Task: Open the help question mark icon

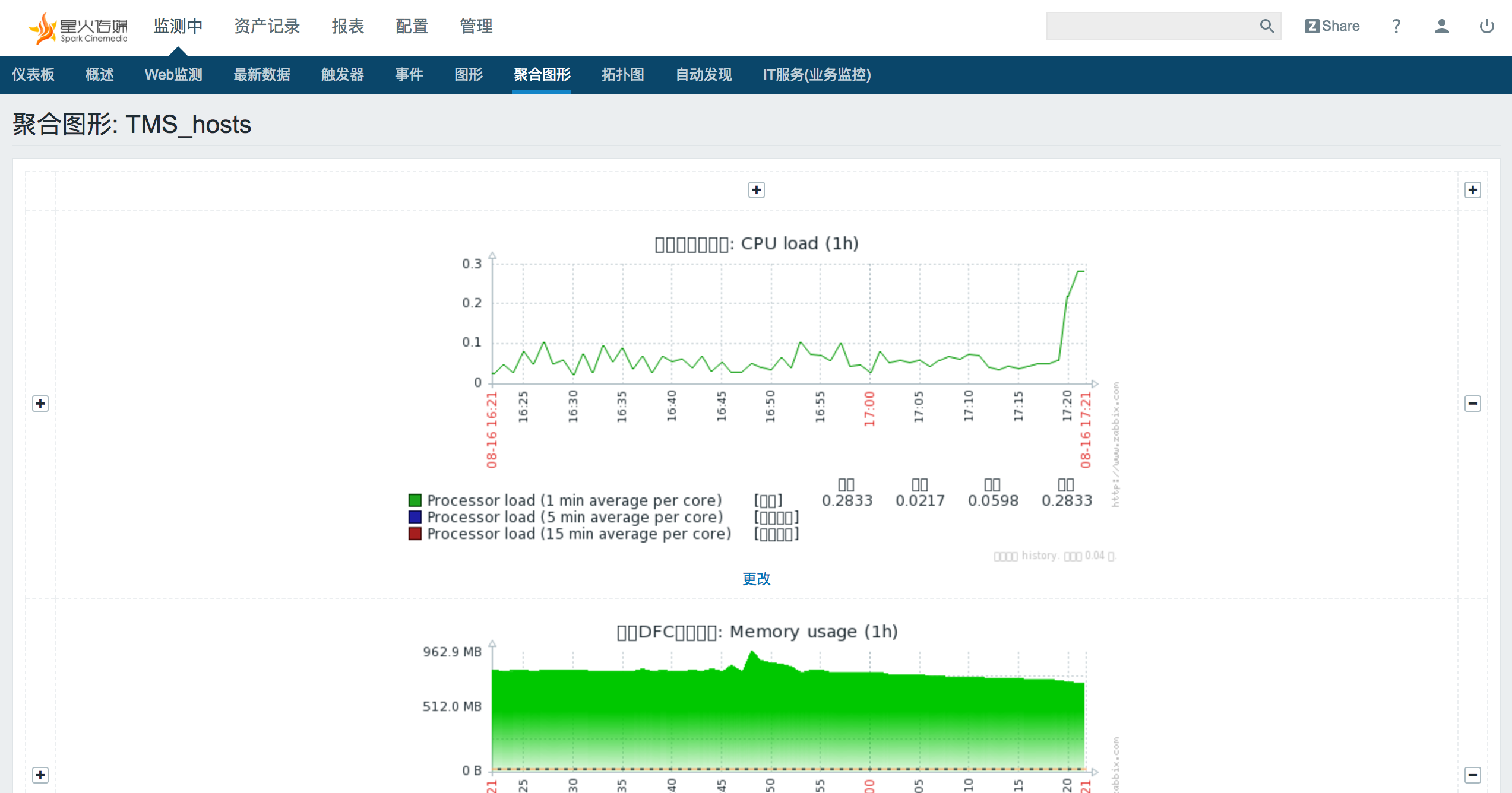Action: click(1396, 26)
